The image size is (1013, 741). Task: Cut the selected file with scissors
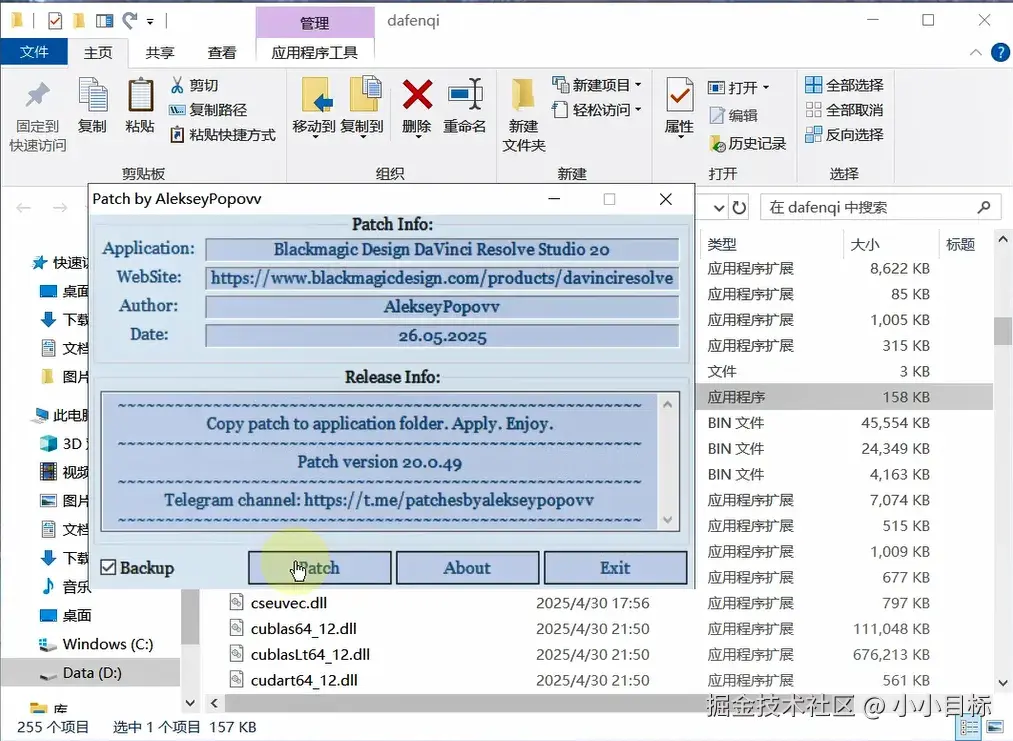pyautogui.click(x=194, y=85)
